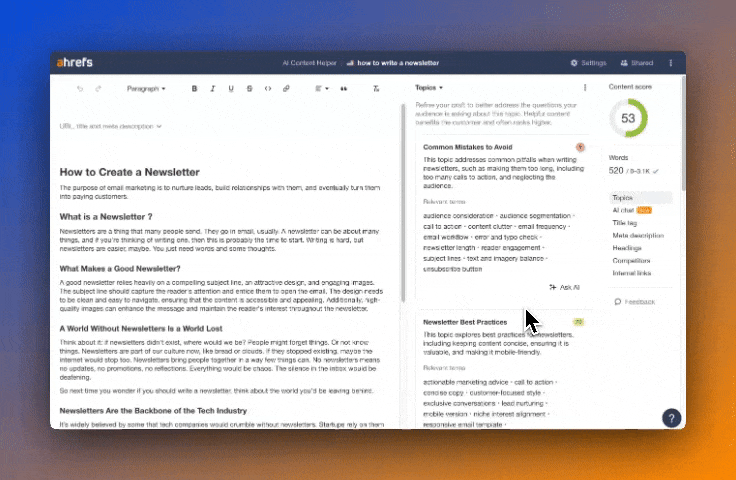736x480 pixels.
Task: Redo the last edit
Action: tap(98, 88)
